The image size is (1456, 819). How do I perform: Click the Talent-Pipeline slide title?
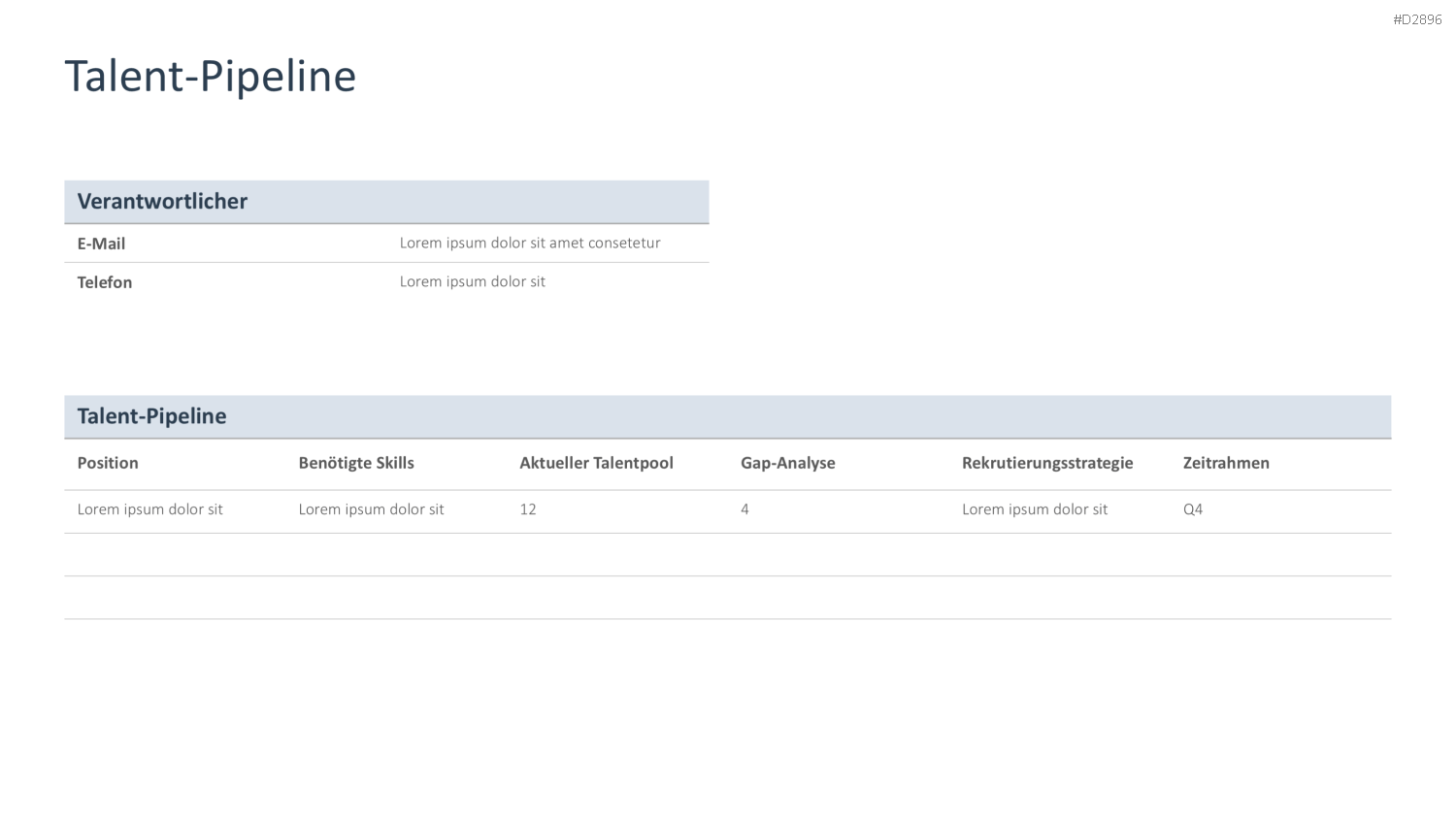pos(210,77)
